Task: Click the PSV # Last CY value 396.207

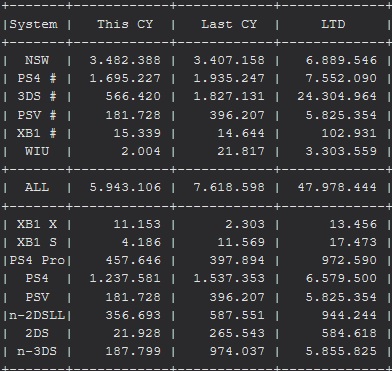Action: point(237,115)
